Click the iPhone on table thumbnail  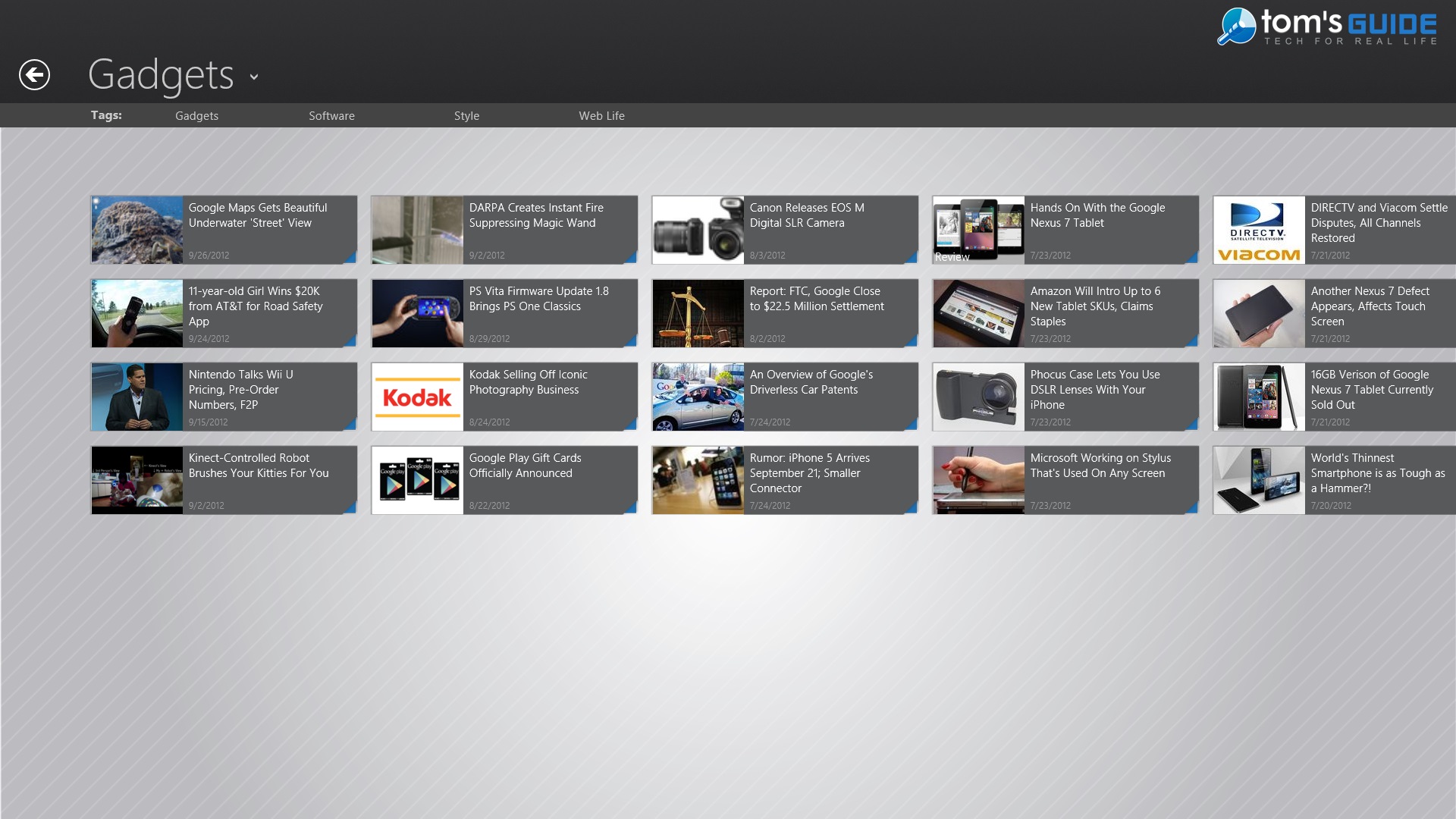click(698, 480)
